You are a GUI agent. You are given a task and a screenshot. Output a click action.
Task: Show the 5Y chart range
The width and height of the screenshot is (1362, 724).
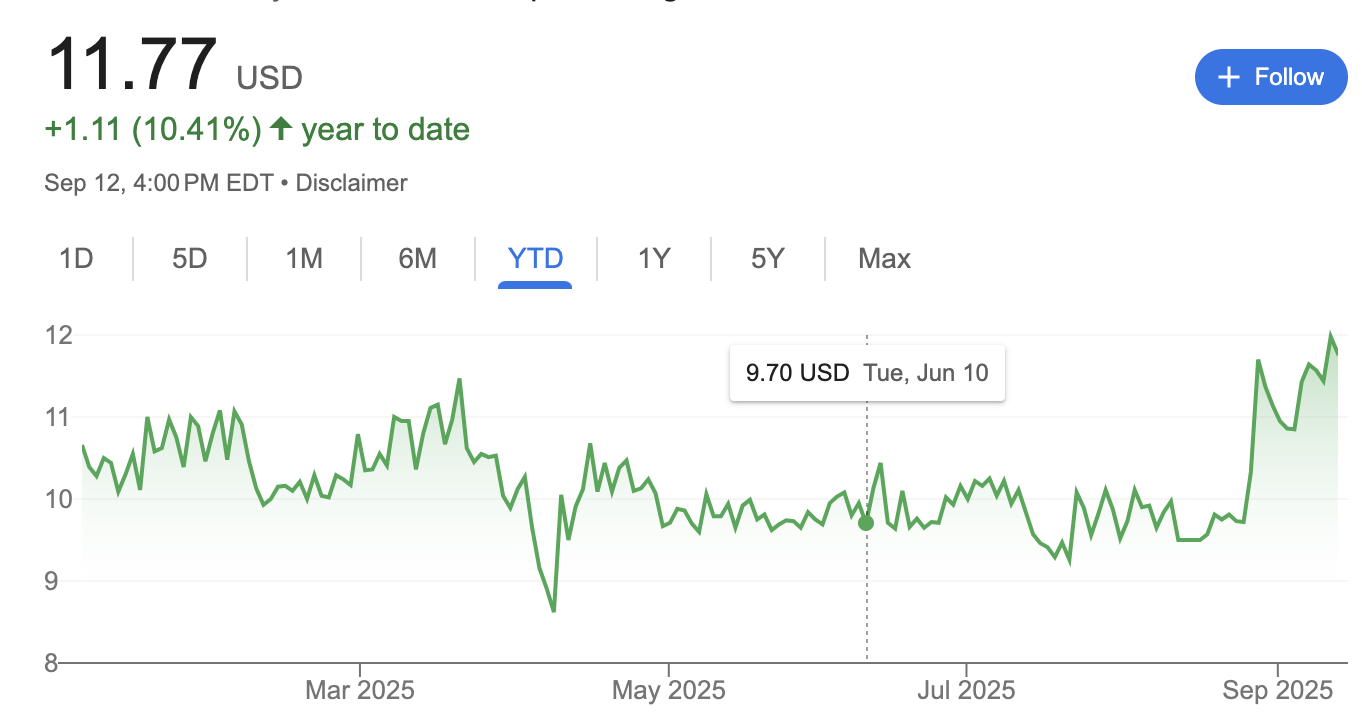point(768,259)
